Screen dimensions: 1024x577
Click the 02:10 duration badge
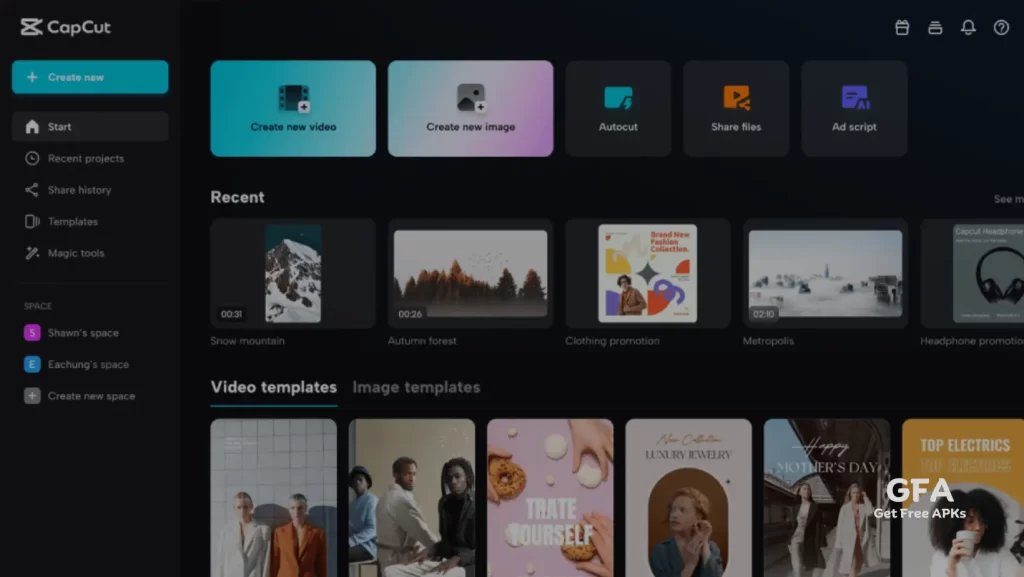click(763, 314)
